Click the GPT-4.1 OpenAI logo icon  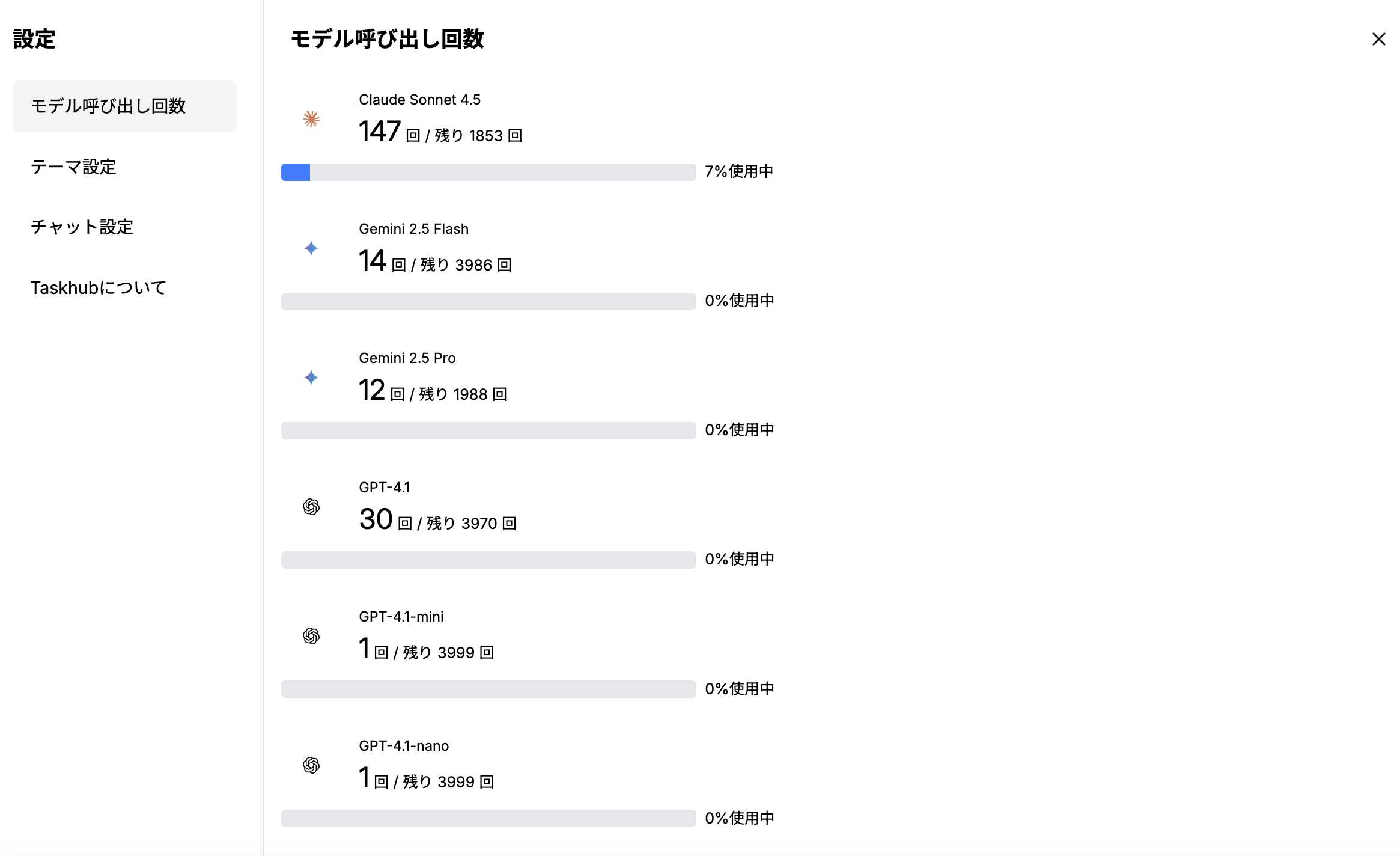point(311,507)
